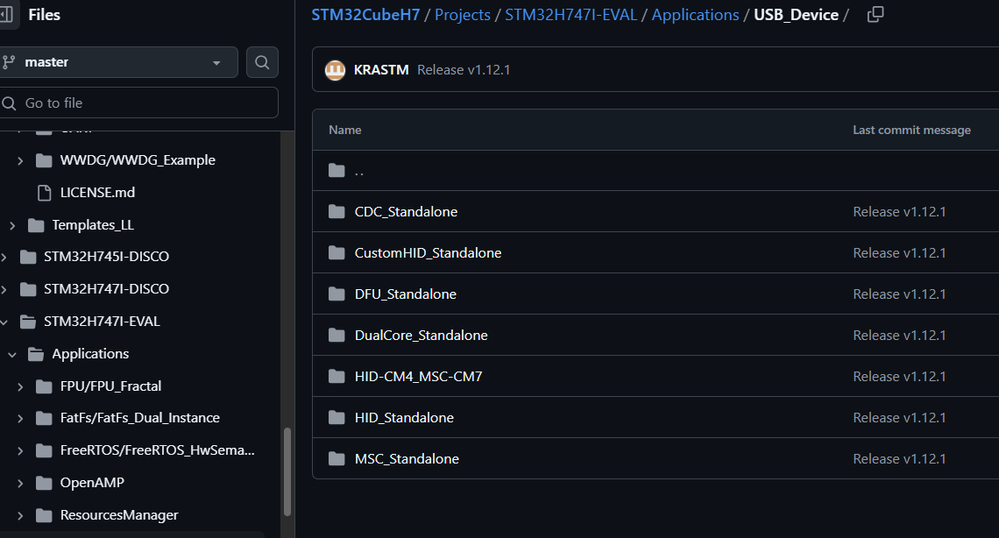Collapse the Applications tree folder
The image size is (999, 538).
[x=12, y=354]
